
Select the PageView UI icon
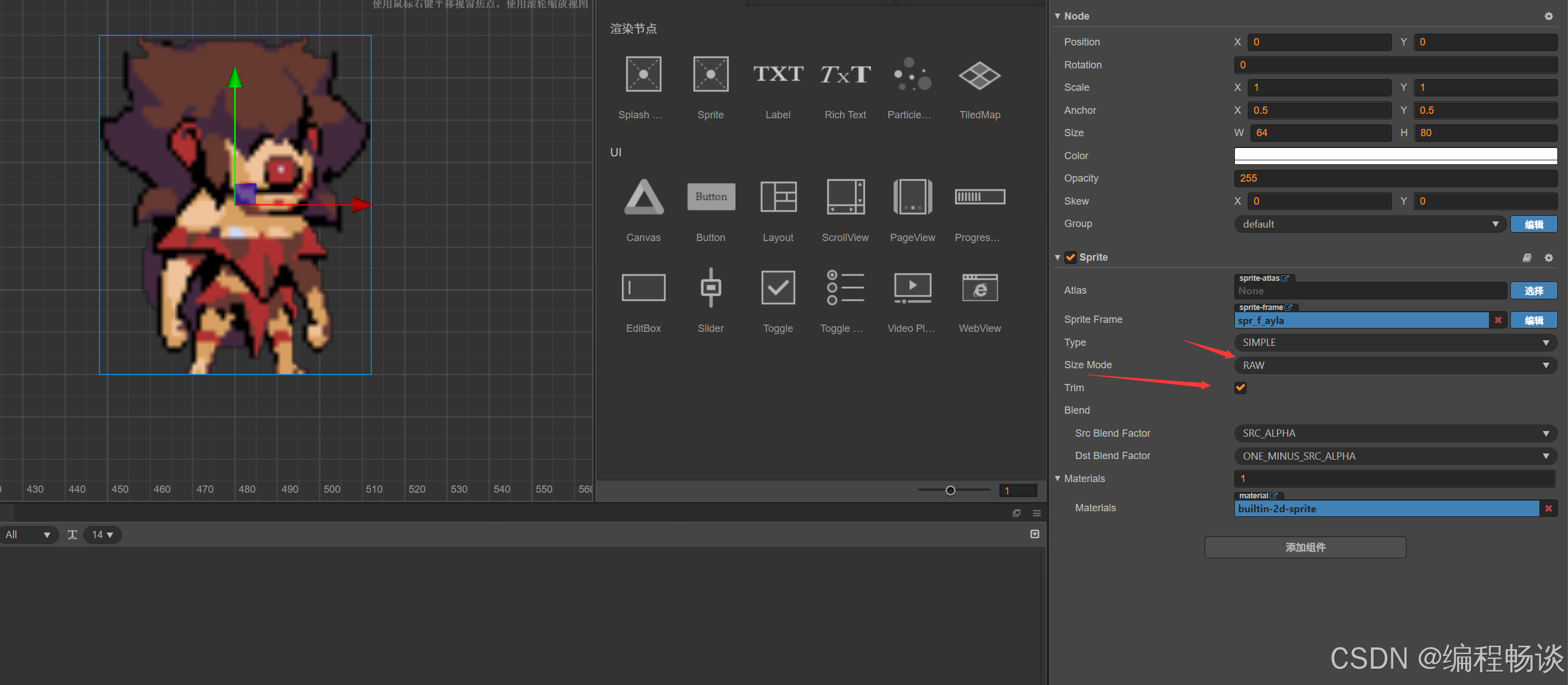(912, 197)
